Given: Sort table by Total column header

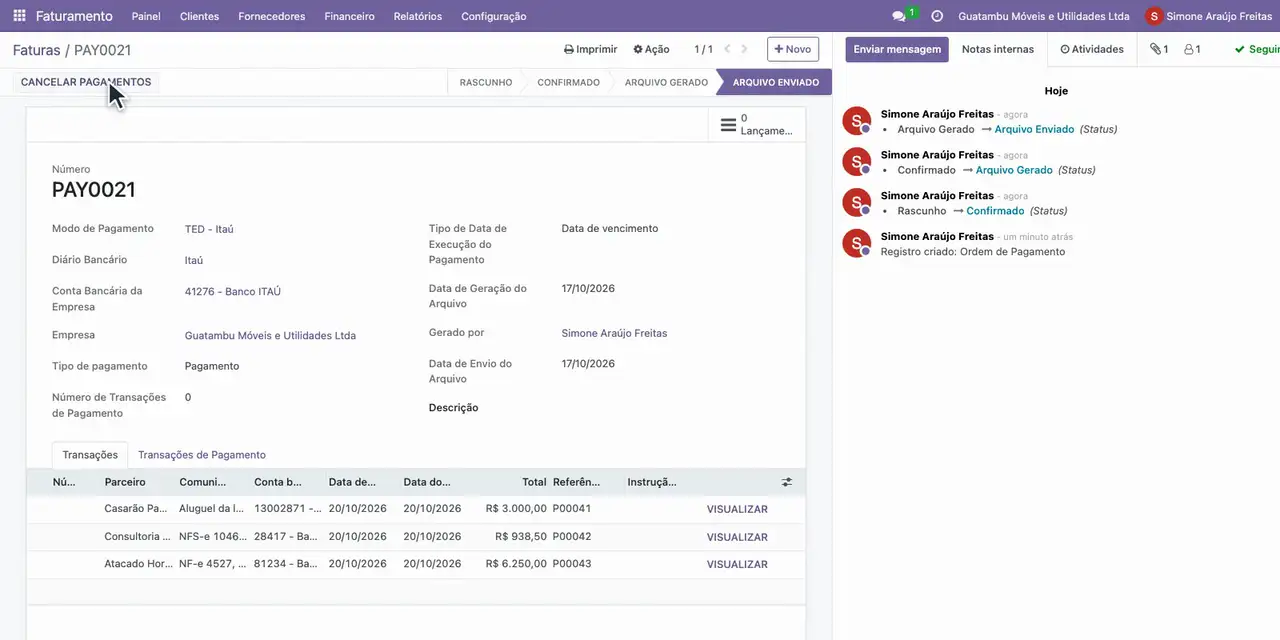Looking at the screenshot, I should click(512, 482).
